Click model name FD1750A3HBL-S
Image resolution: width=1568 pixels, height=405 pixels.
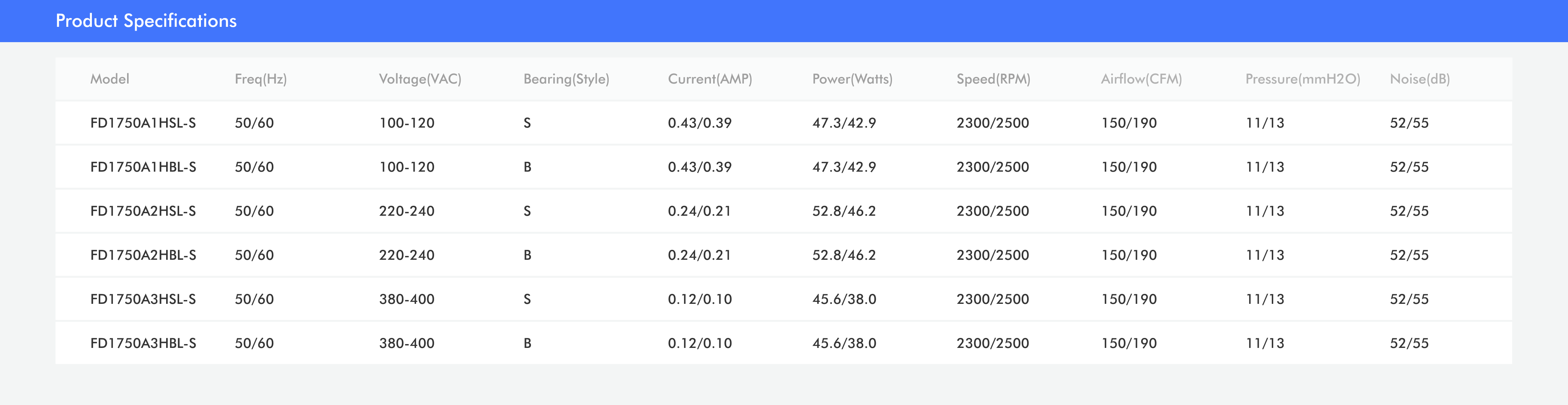click(143, 343)
